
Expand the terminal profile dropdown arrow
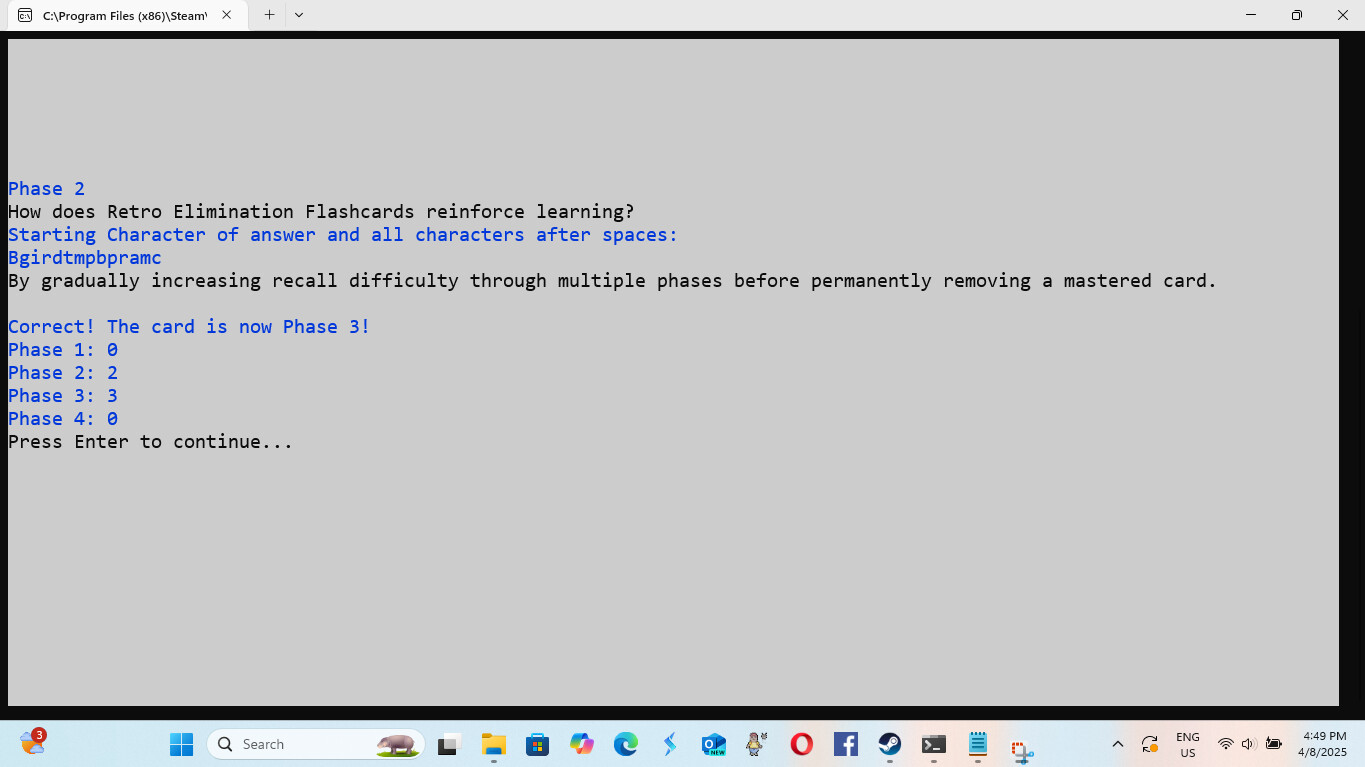299,15
